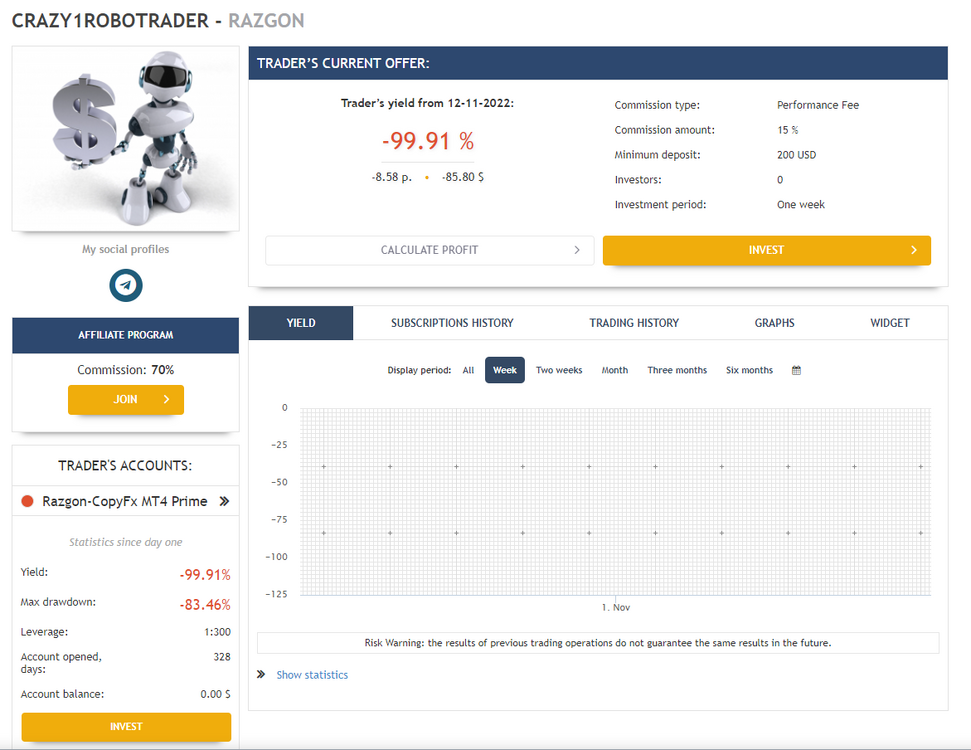Select the Six months display period
This screenshot has width=971, height=750.
[749, 370]
